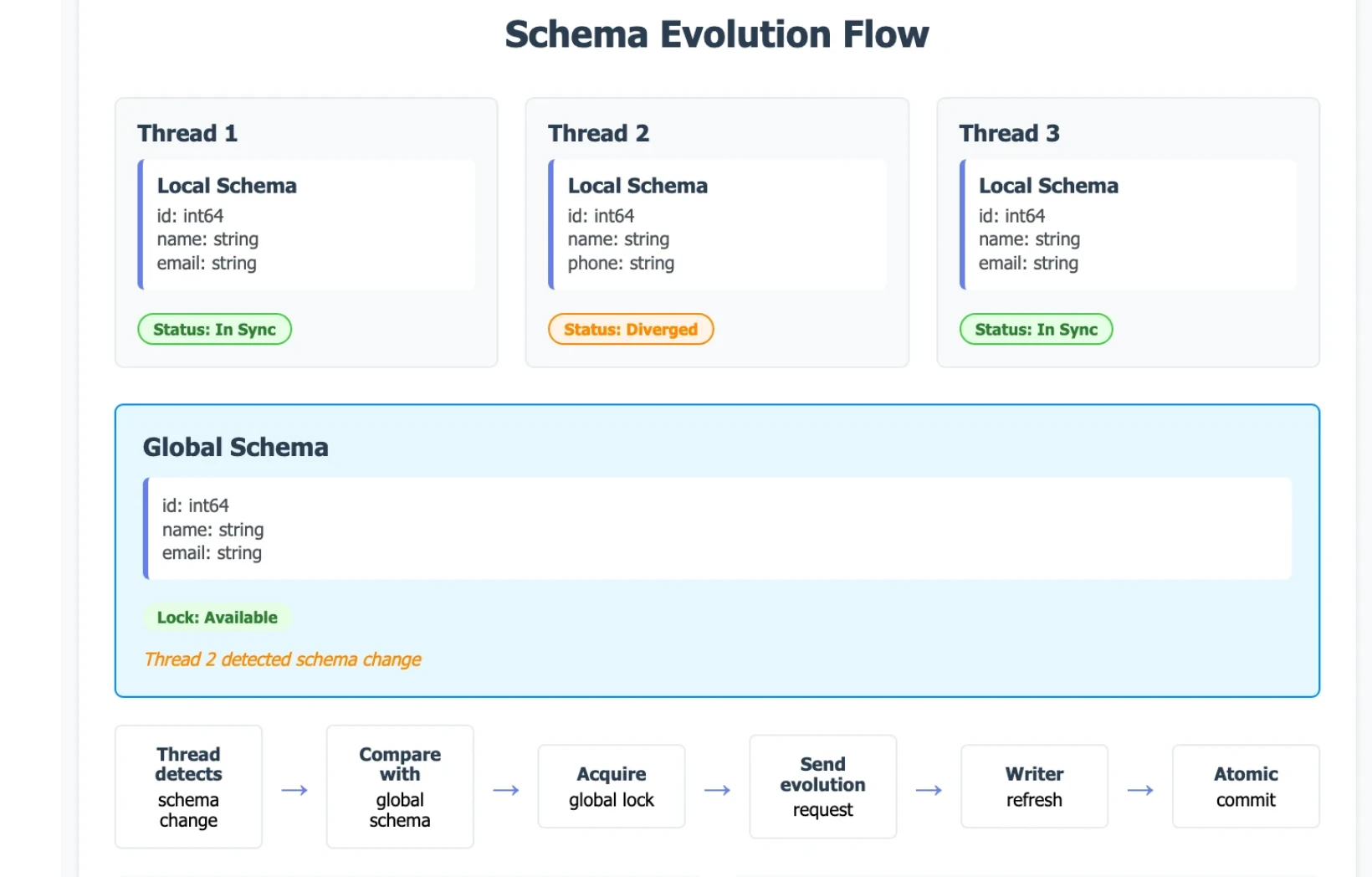Click the Status: In Sync badge on Thread 3
Viewport: 1372px width, 877px height.
click(x=1035, y=329)
